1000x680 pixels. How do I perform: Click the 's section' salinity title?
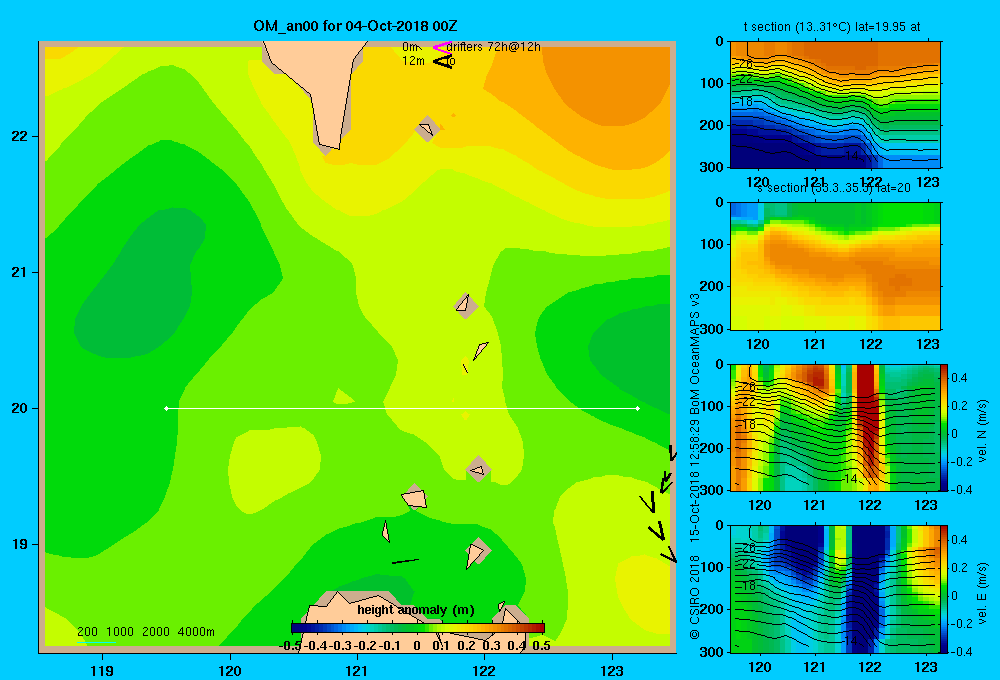(x=833, y=188)
